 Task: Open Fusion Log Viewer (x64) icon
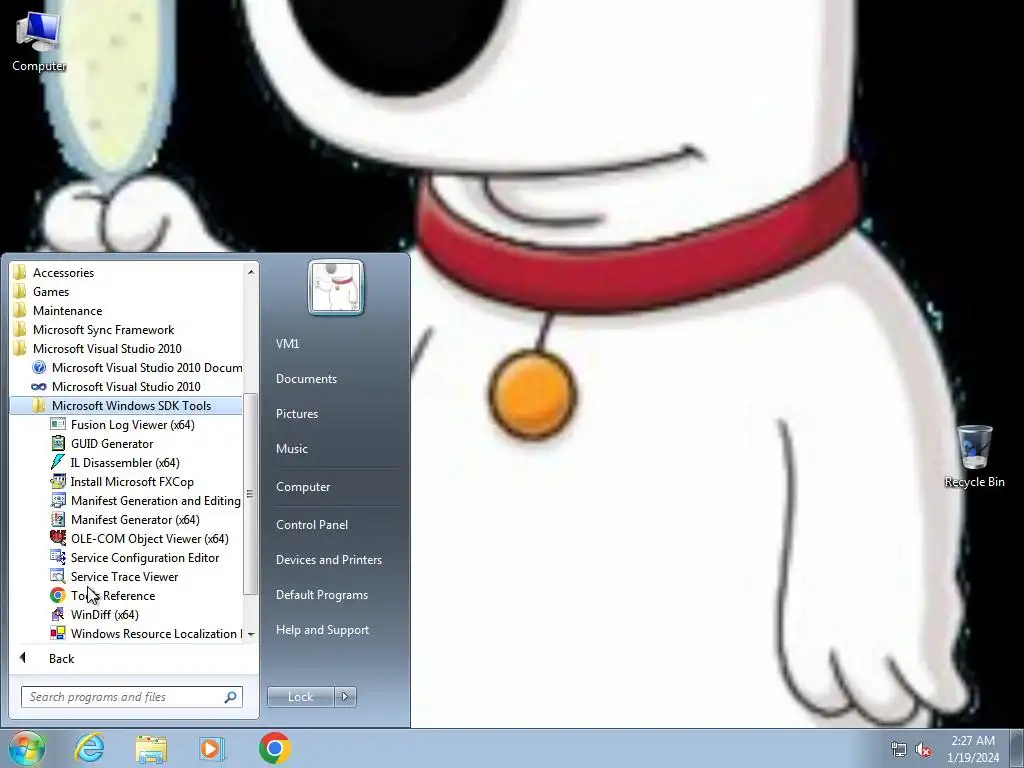[57, 425]
